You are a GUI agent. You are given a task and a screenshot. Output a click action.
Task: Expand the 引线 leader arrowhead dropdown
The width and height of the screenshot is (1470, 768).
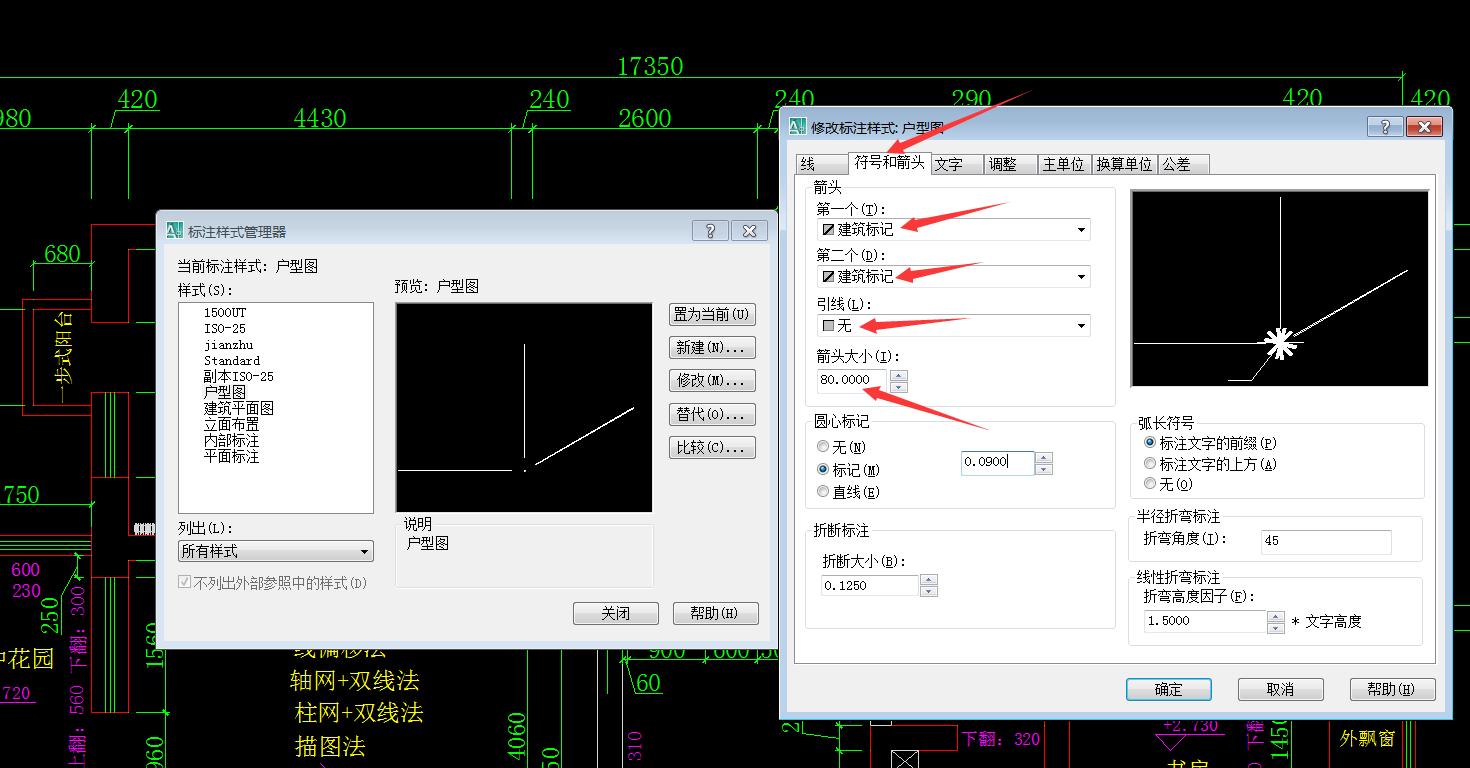(1080, 325)
